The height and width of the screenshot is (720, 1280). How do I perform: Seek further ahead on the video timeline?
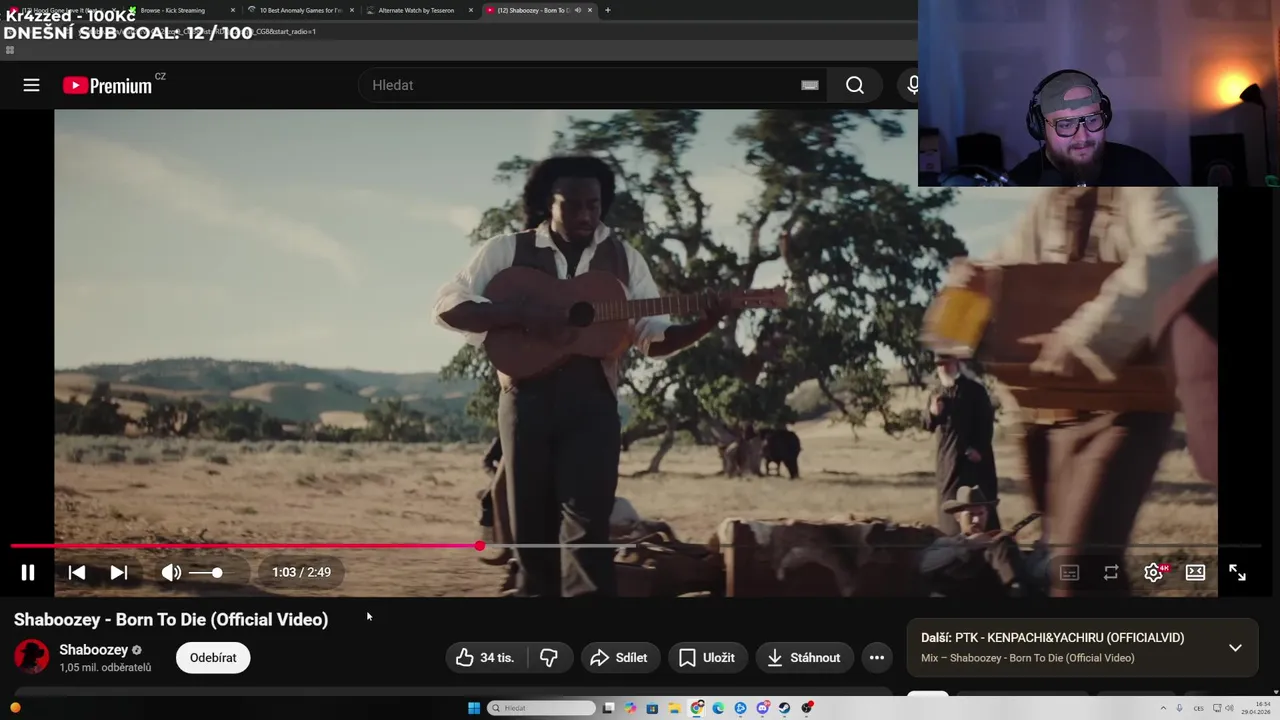coord(870,546)
